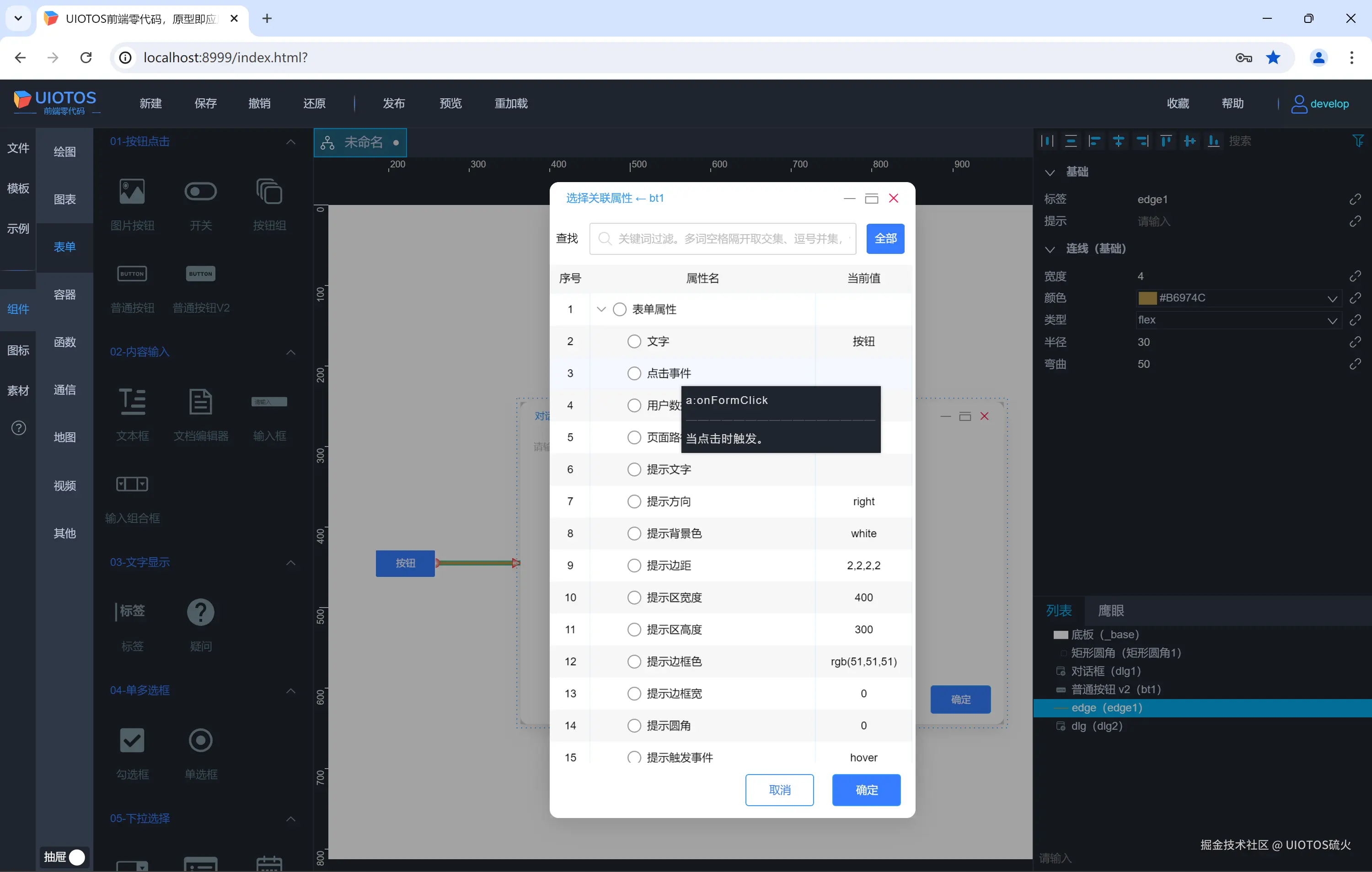Click the align top edges icon
This screenshot has height=872, width=1372.
pyautogui.click(x=1166, y=141)
